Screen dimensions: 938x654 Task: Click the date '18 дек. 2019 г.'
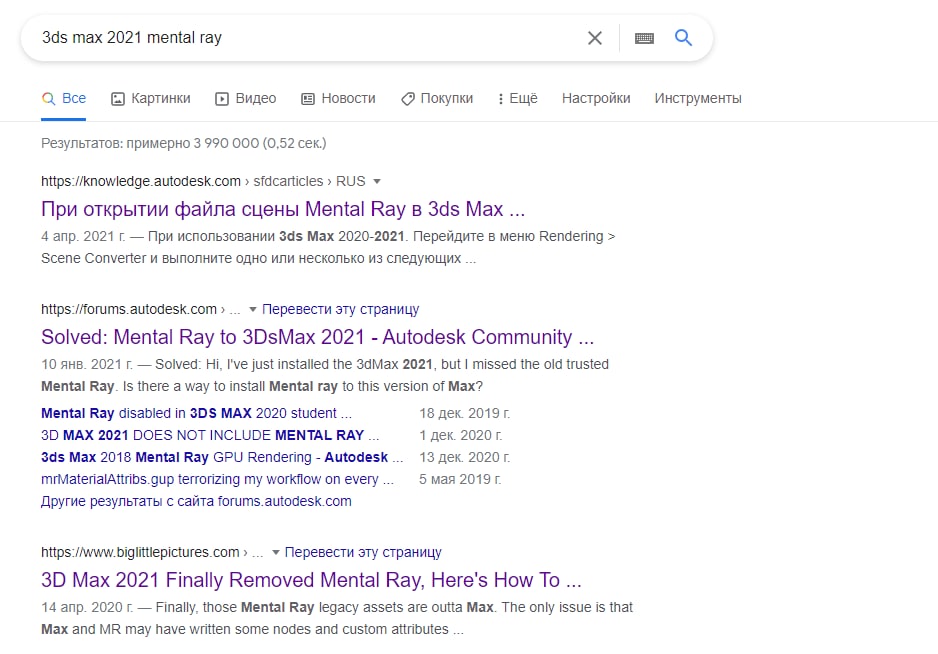(x=464, y=413)
